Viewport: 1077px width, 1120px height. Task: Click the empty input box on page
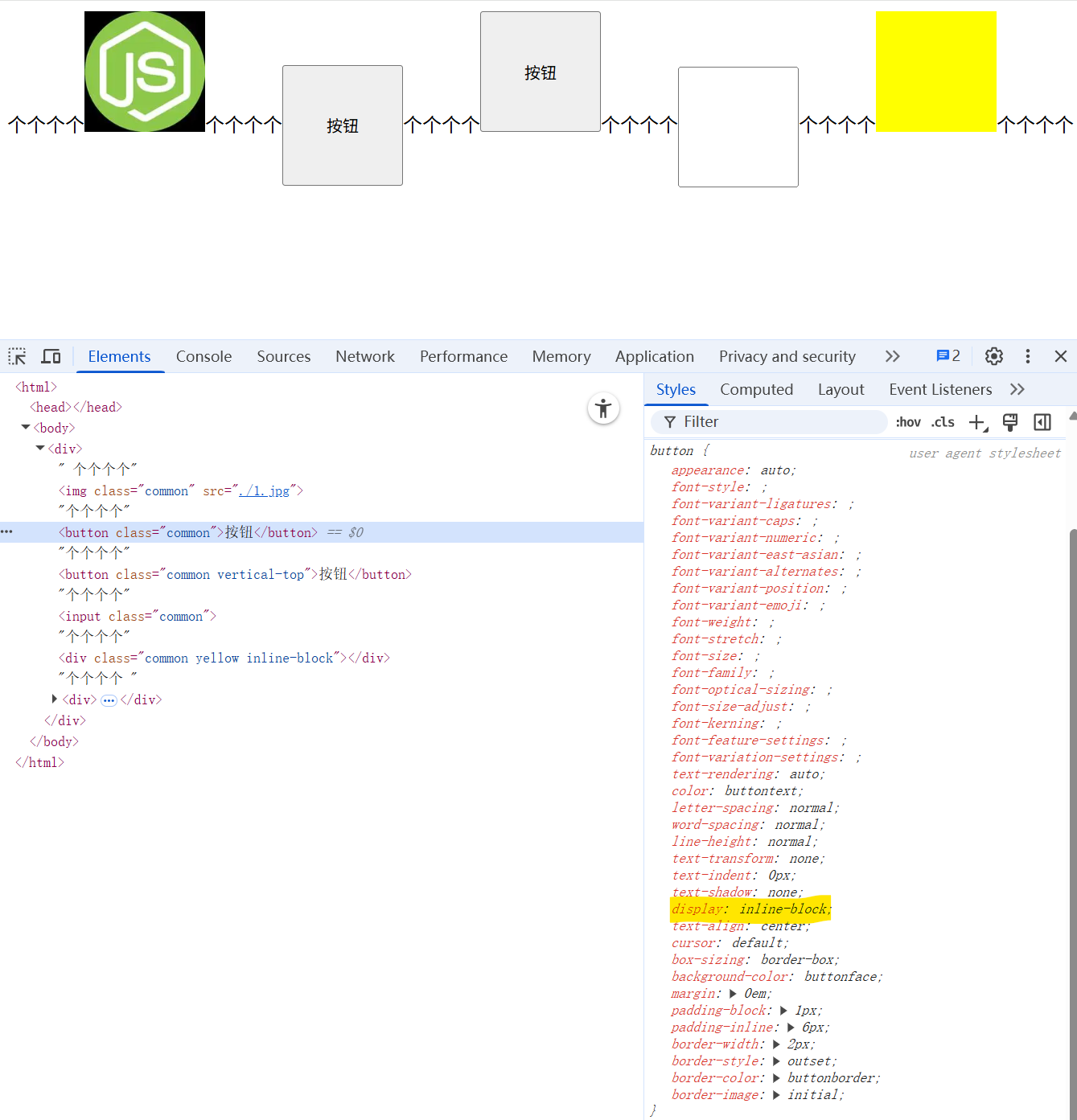click(738, 127)
